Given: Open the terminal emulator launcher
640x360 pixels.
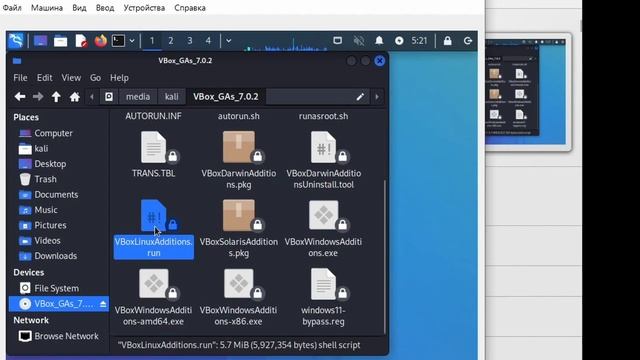Looking at the screenshot, I should (118, 41).
